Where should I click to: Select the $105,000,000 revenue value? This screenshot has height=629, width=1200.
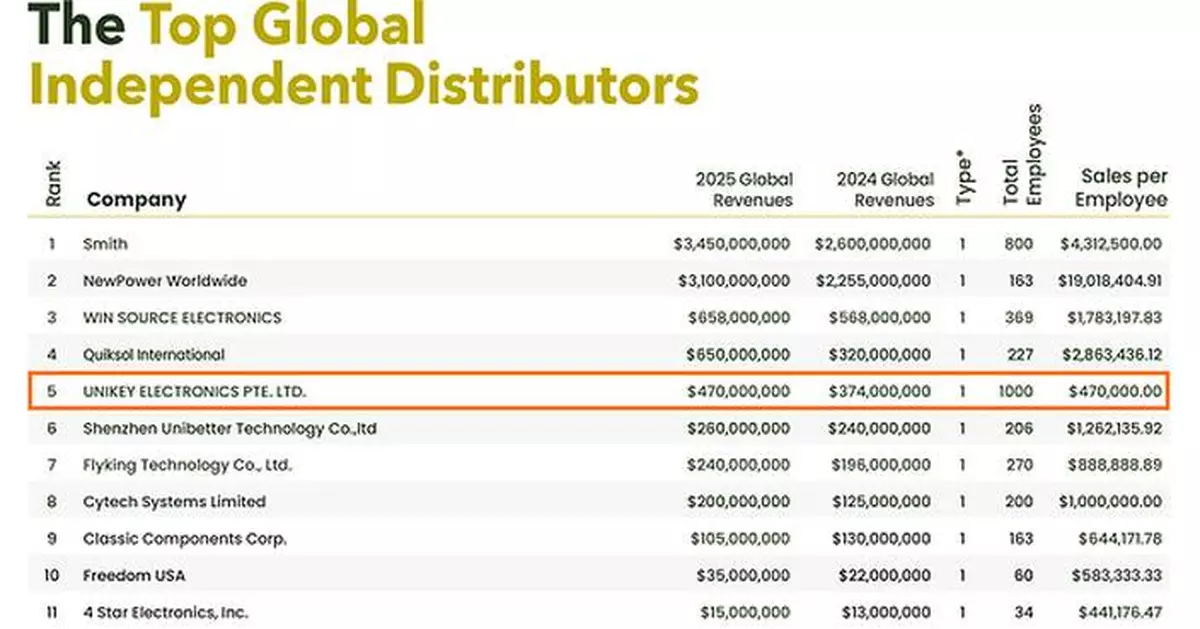click(740, 538)
